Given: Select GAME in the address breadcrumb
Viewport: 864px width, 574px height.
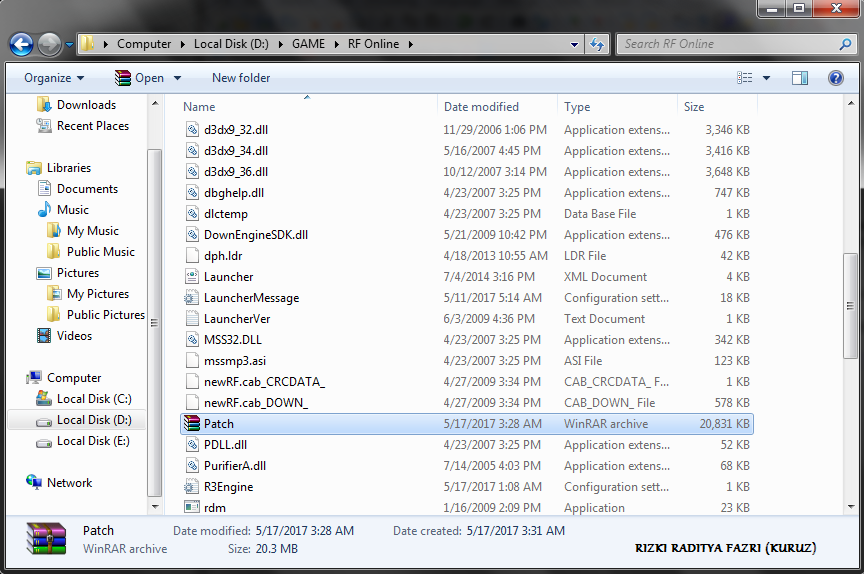Looking at the screenshot, I should point(308,44).
